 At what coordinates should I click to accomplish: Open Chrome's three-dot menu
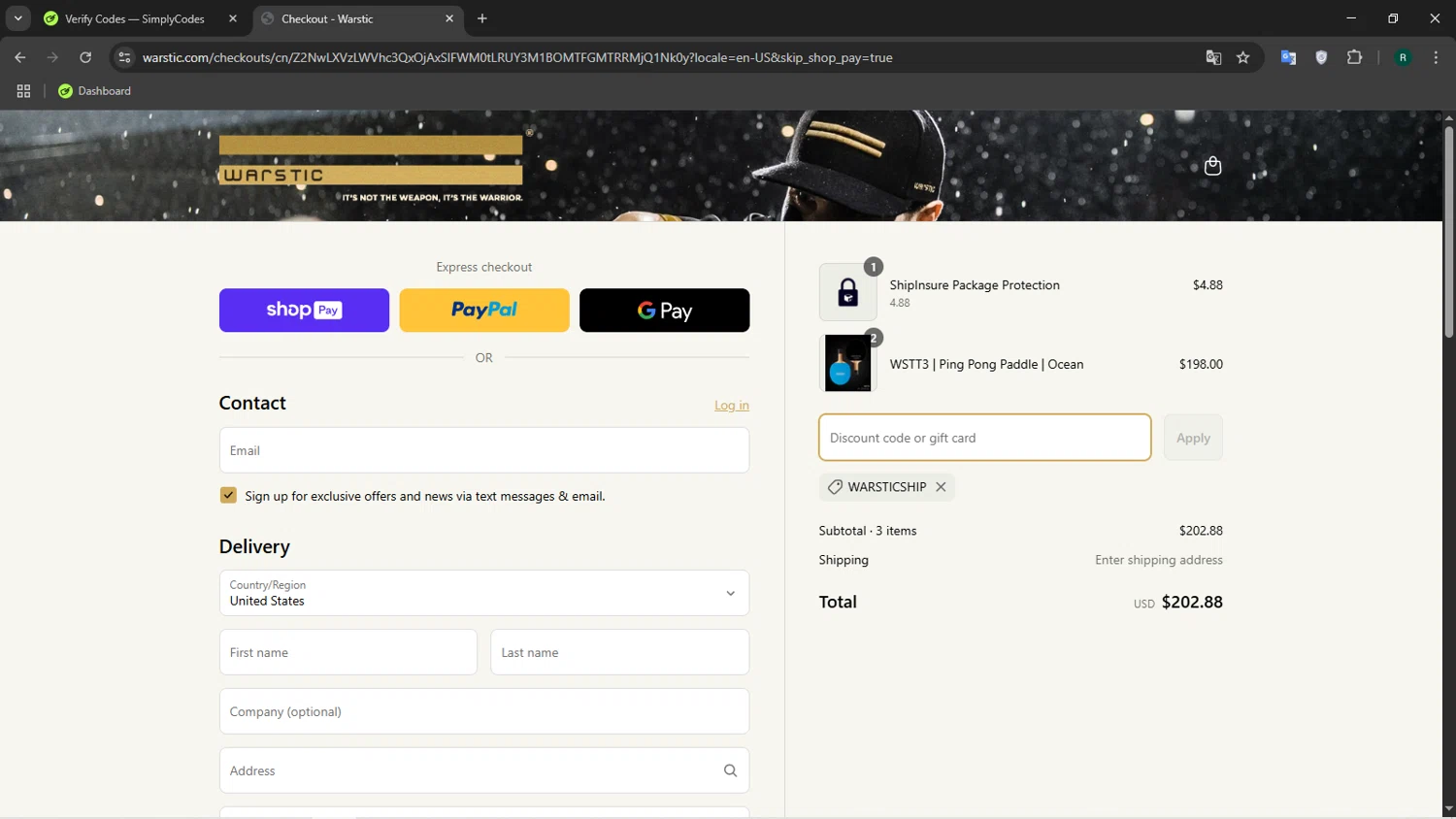click(1436, 57)
